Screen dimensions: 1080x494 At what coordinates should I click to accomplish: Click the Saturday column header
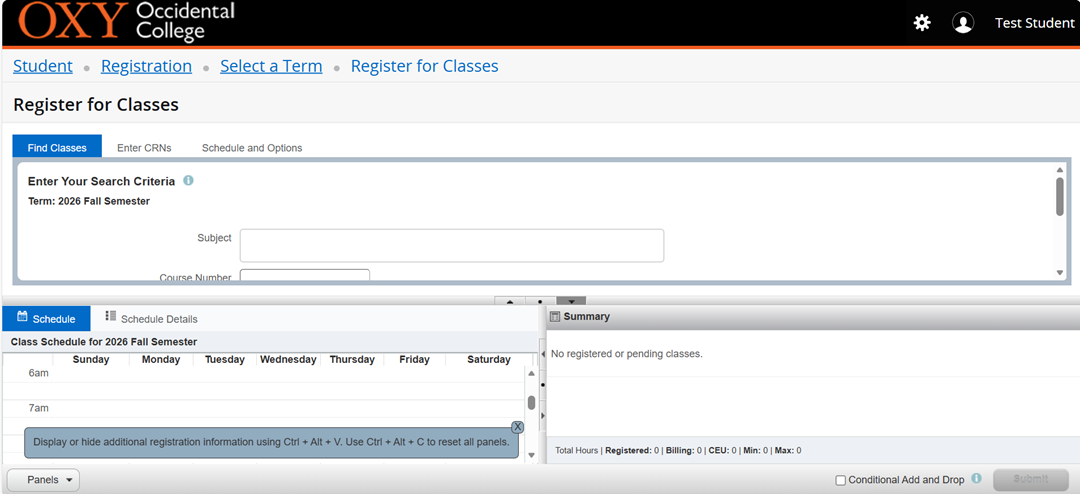489,359
